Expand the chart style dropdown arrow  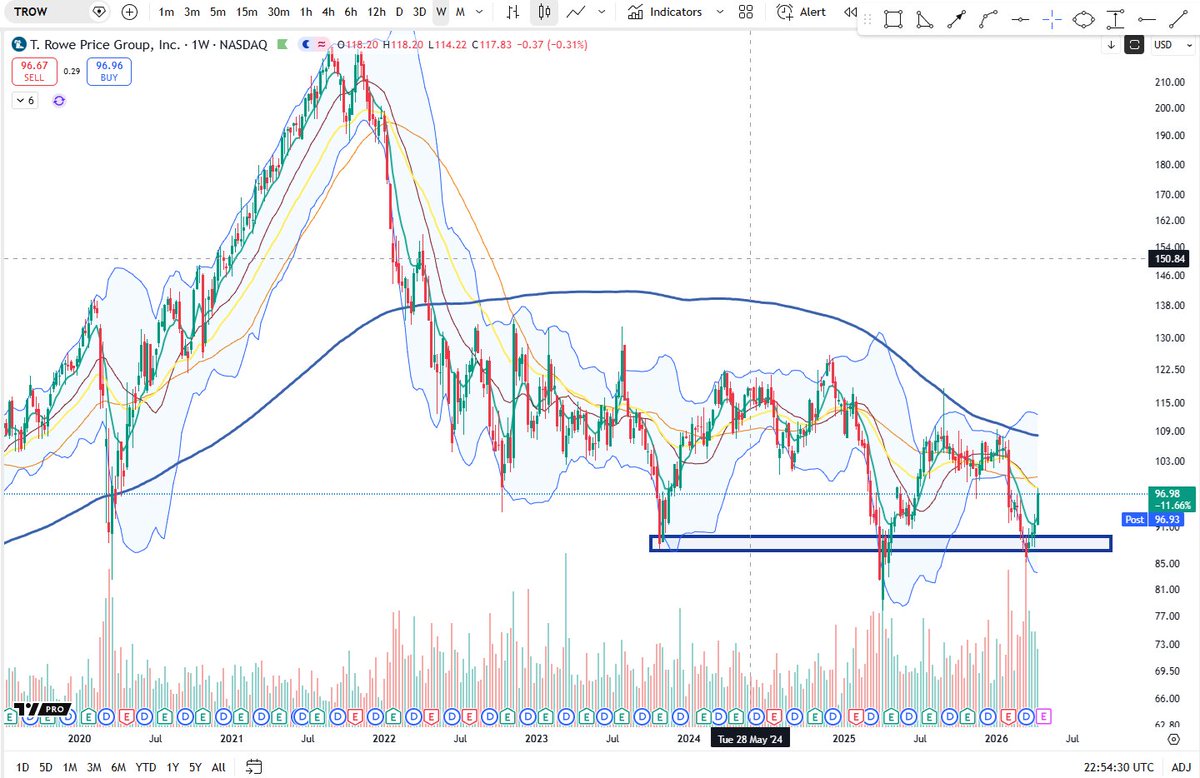coord(601,12)
